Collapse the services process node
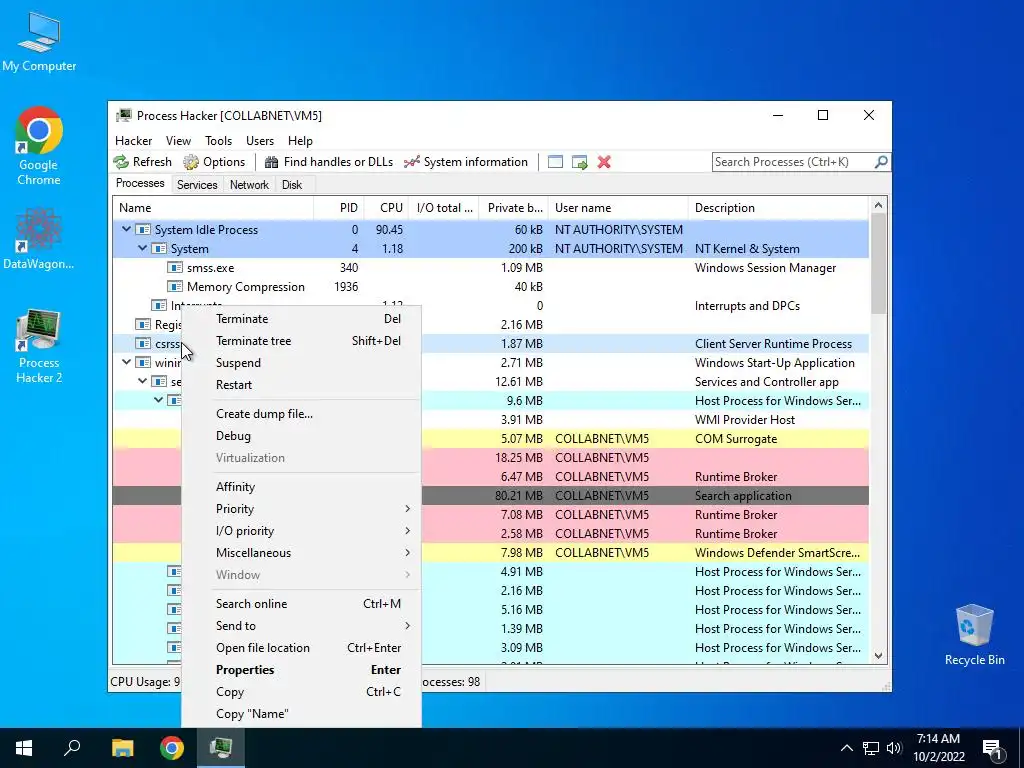The width and height of the screenshot is (1024, 768). coord(142,381)
